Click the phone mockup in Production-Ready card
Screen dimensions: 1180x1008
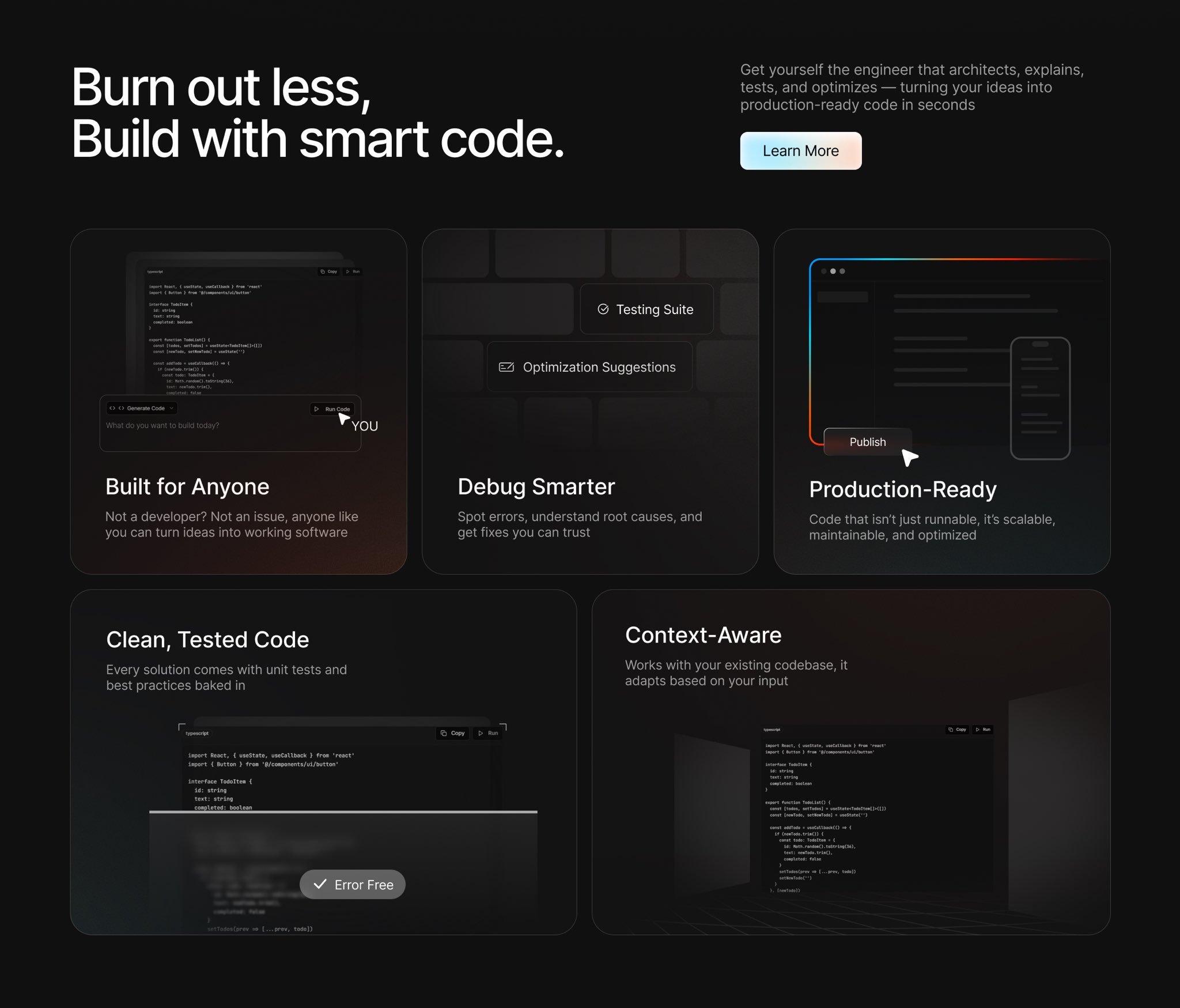[1040, 398]
